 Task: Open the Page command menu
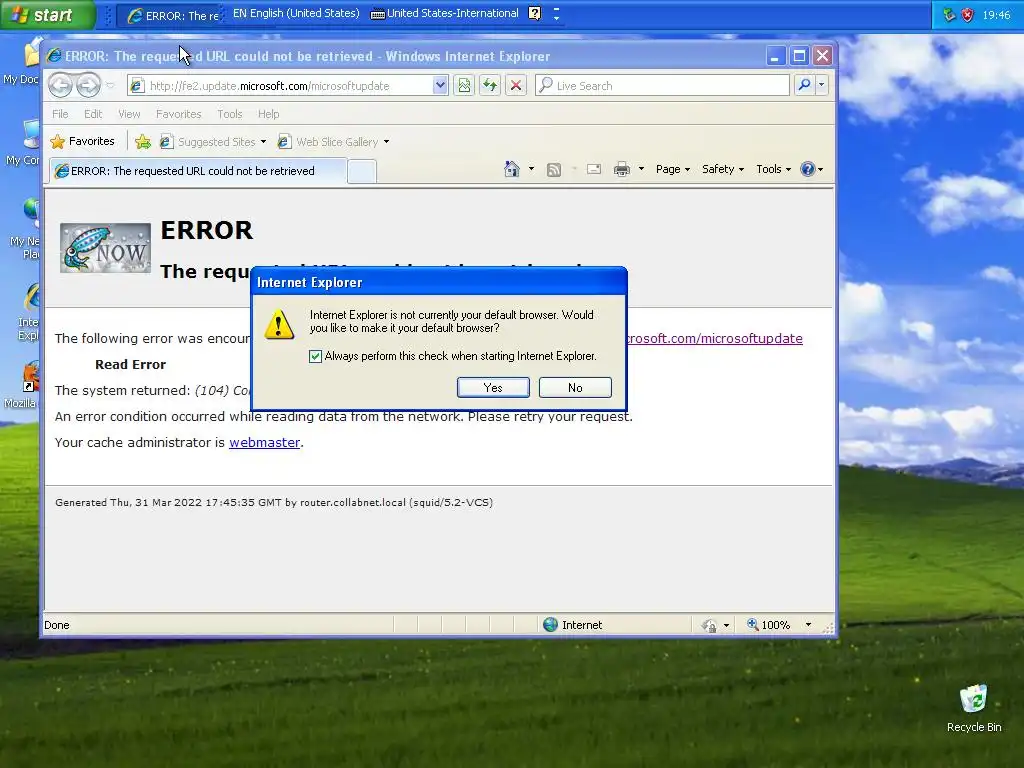coord(673,169)
